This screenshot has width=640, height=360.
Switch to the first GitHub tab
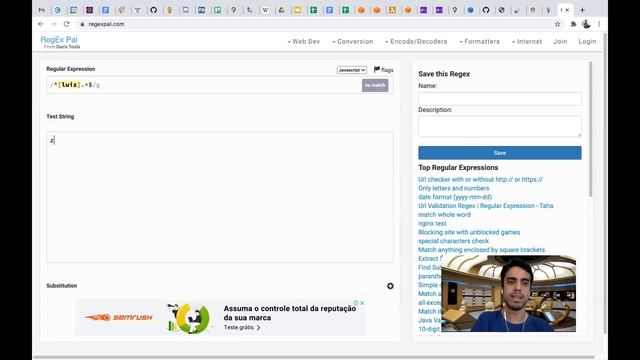(153, 10)
